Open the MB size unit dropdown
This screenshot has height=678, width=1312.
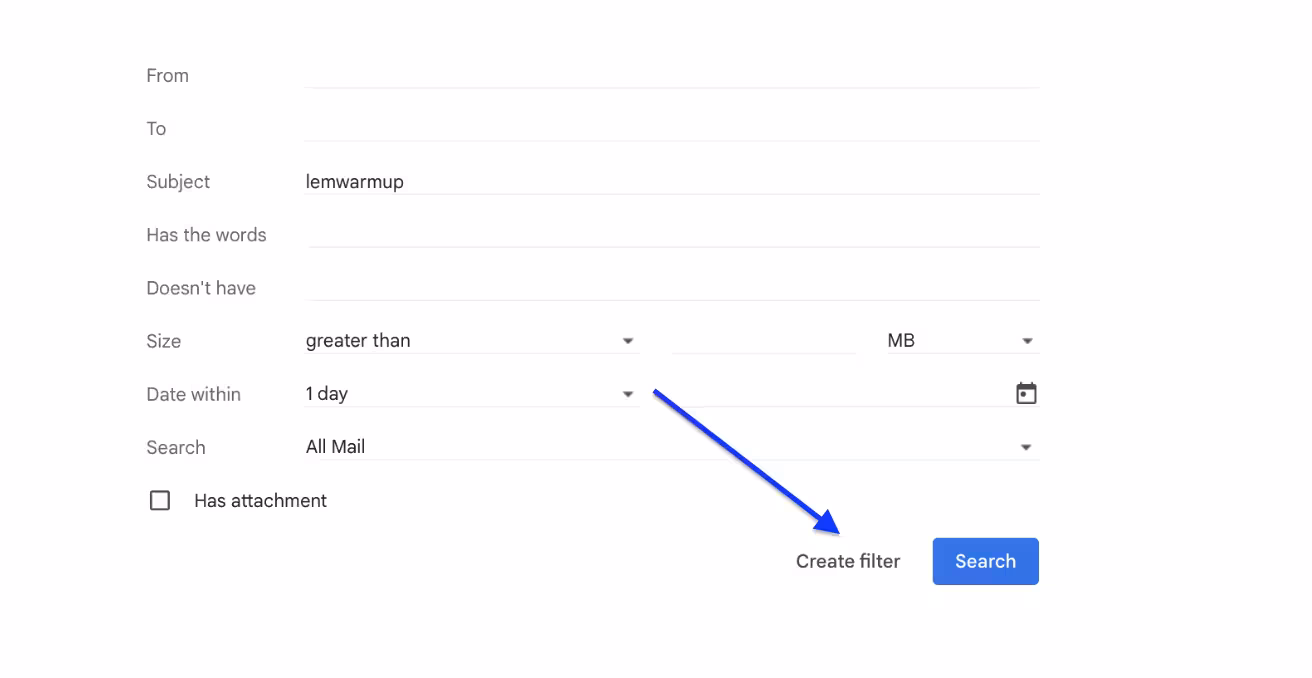pyautogui.click(x=961, y=341)
